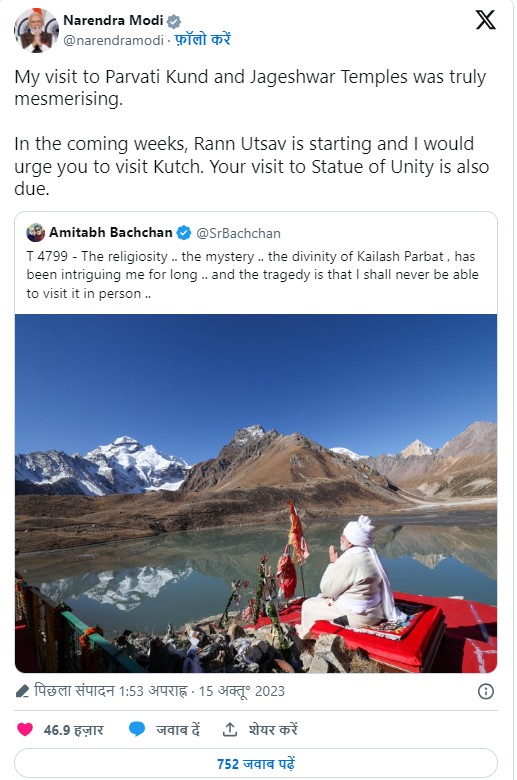Open Amitabh Bachchan's quoted tweet text
The width and height of the screenshot is (517, 780).
pyautogui.click(x=252, y=275)
